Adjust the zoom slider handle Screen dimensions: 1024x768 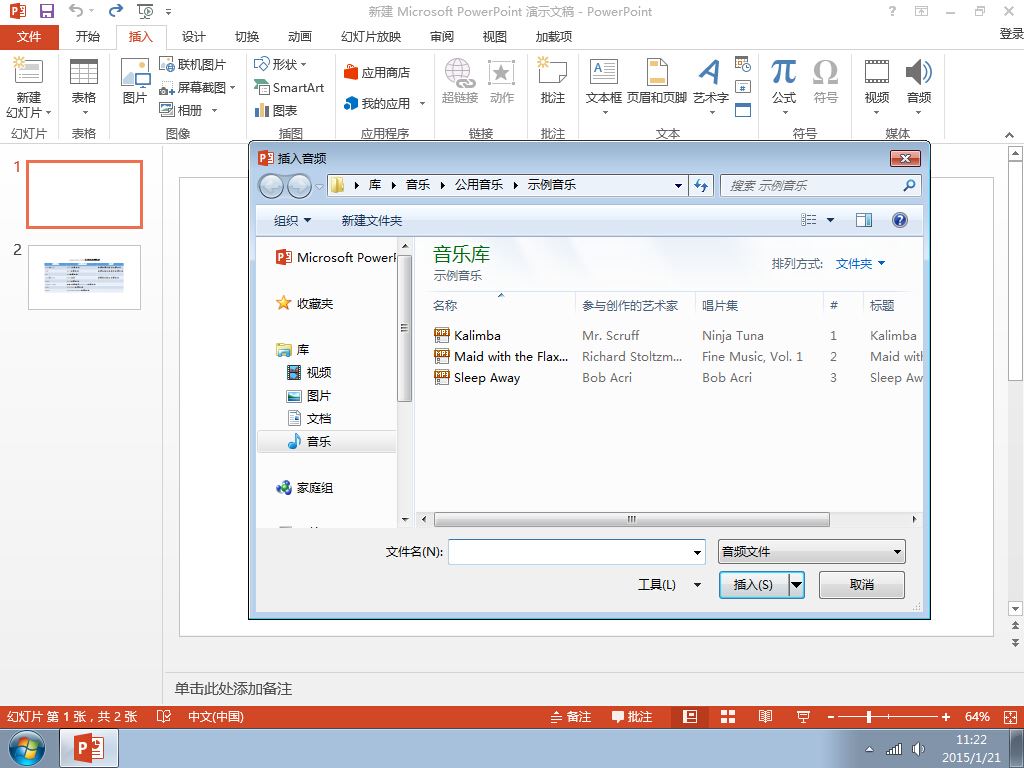click(x=869, y=717)
